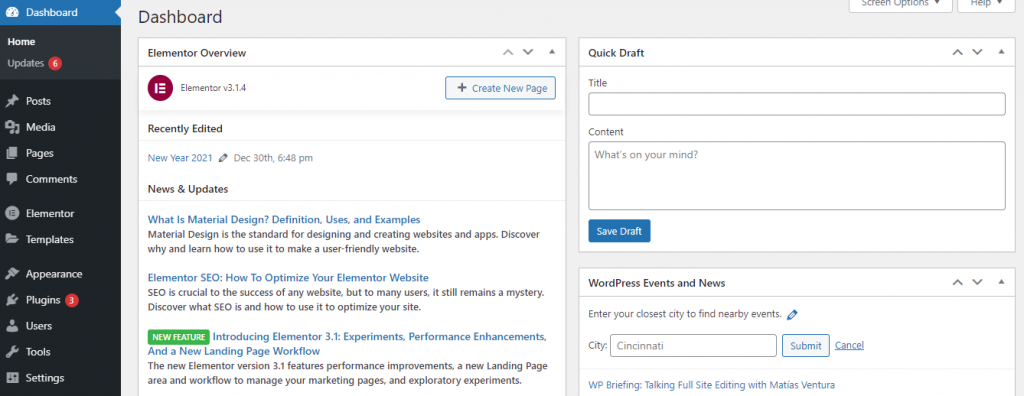Click the Recently Edited heading
The image size is (1024, 396).
click(x=185, y=129)
